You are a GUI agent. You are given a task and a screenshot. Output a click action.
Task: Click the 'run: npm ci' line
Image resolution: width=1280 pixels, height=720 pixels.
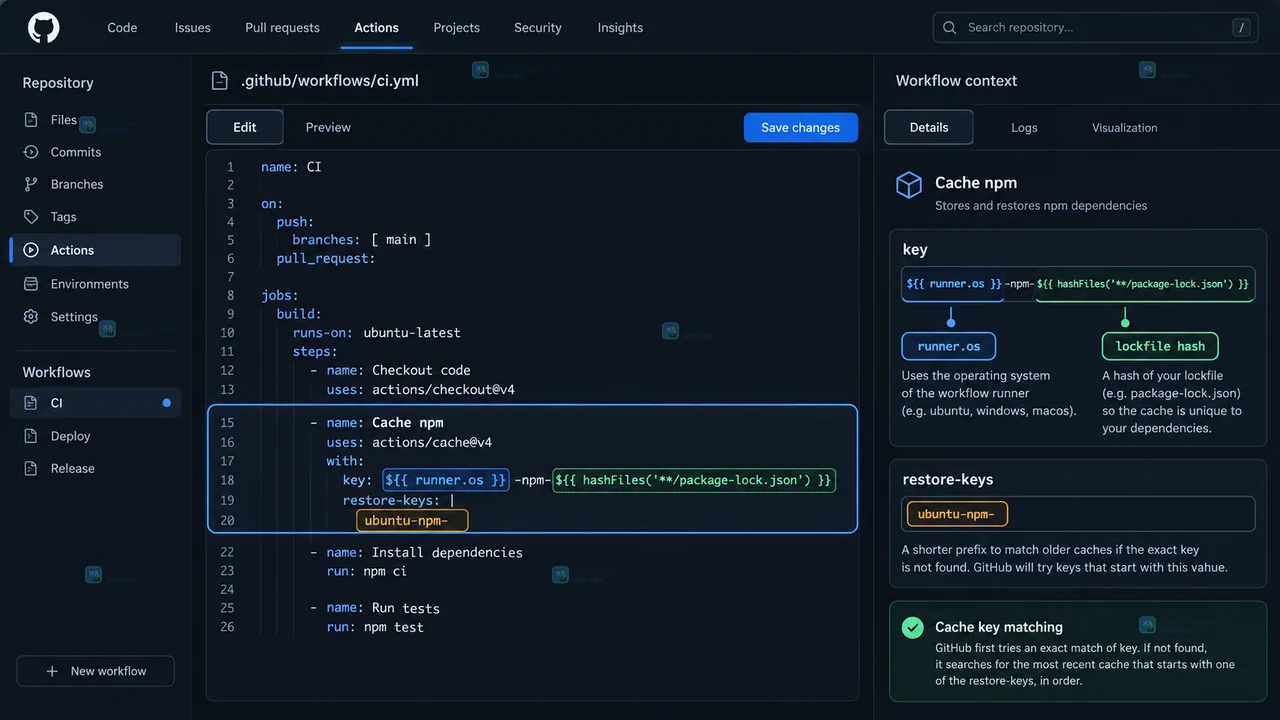[366, 571]
